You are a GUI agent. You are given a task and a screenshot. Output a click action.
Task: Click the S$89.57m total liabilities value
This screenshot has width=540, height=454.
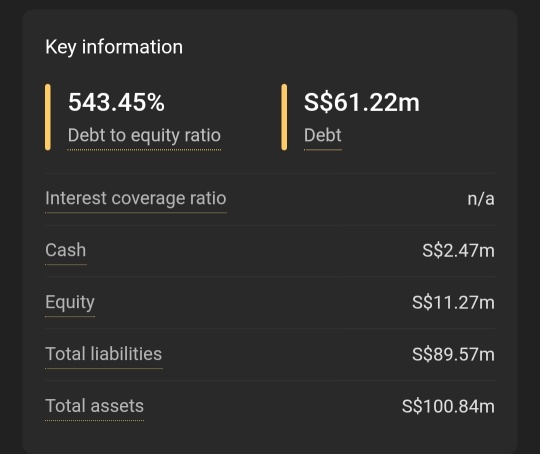(453, 354)
